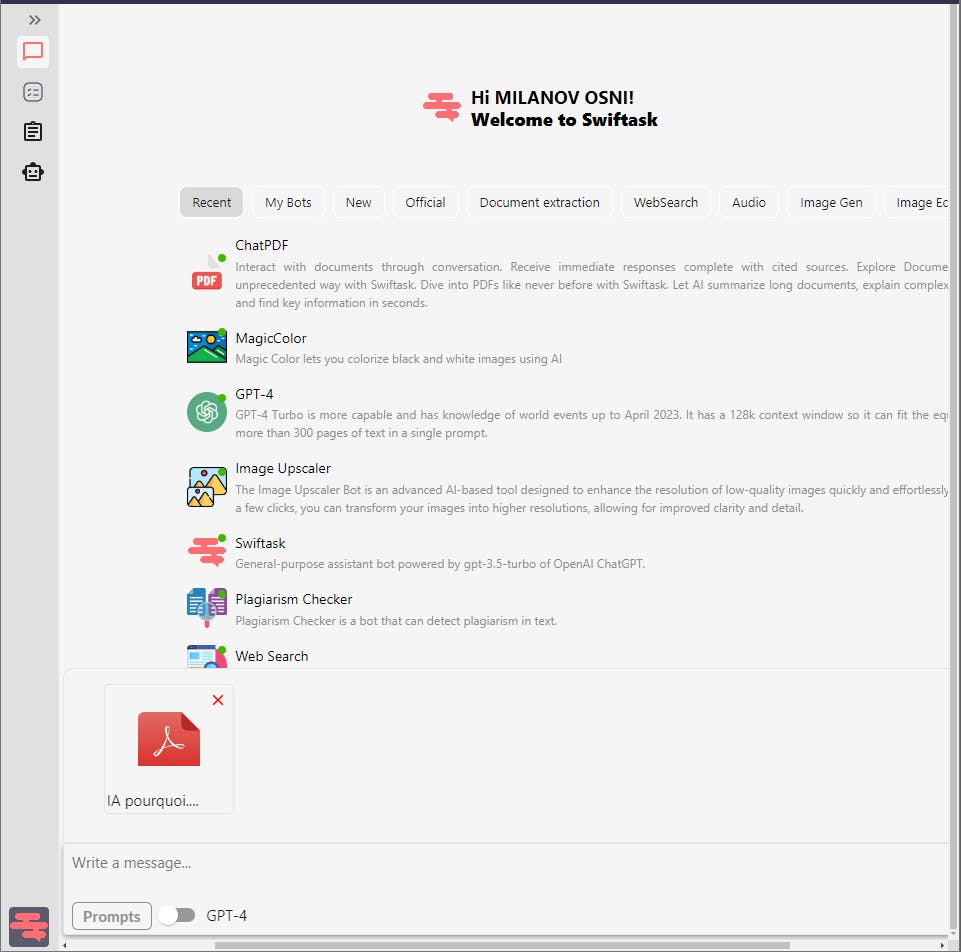This screenshot has height=952, width=961.
Task: Click the attached PDF file thumbnail
Action: click(169, 739)
